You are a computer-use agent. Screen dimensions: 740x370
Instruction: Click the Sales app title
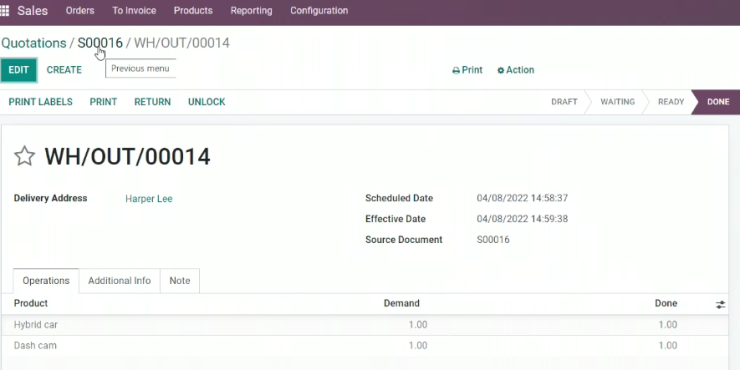point(33,10)
